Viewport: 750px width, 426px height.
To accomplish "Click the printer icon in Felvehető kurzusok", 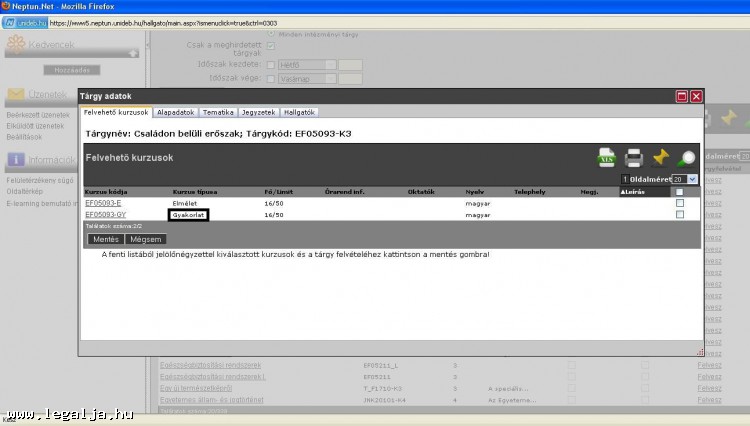I will tap(633, 157).
